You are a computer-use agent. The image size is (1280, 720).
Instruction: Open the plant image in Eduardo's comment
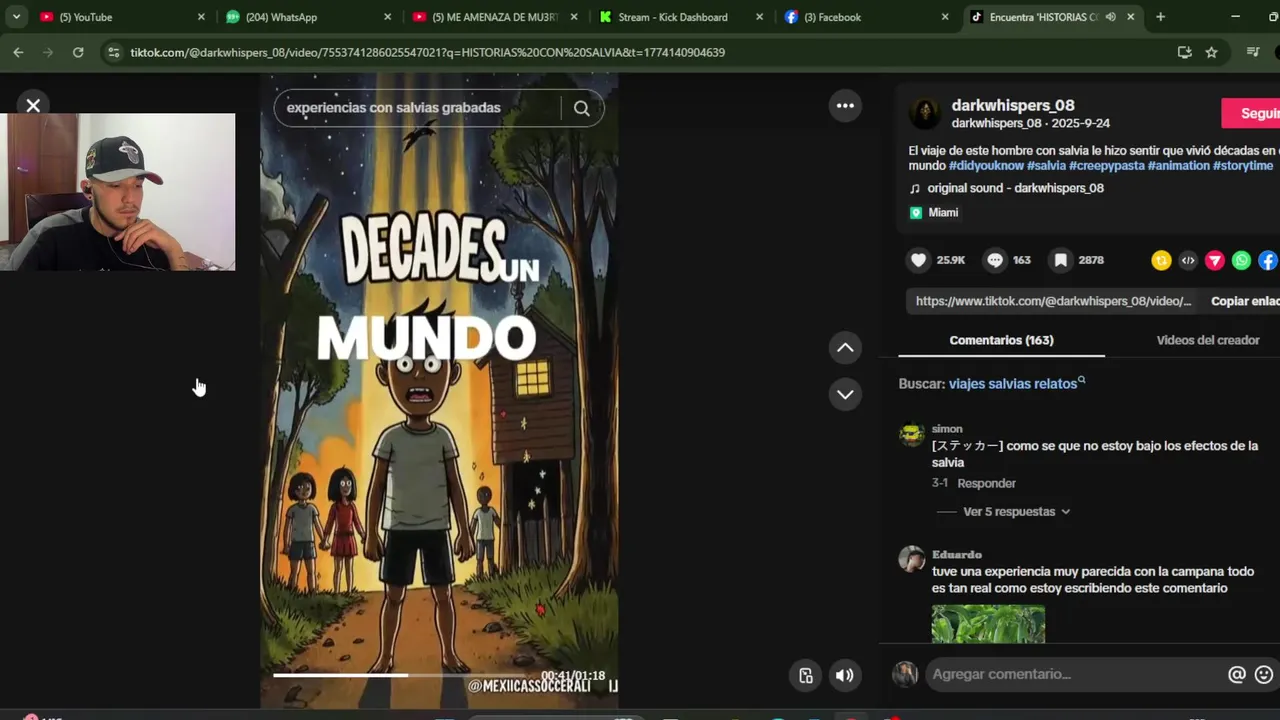tap(988, 624)
